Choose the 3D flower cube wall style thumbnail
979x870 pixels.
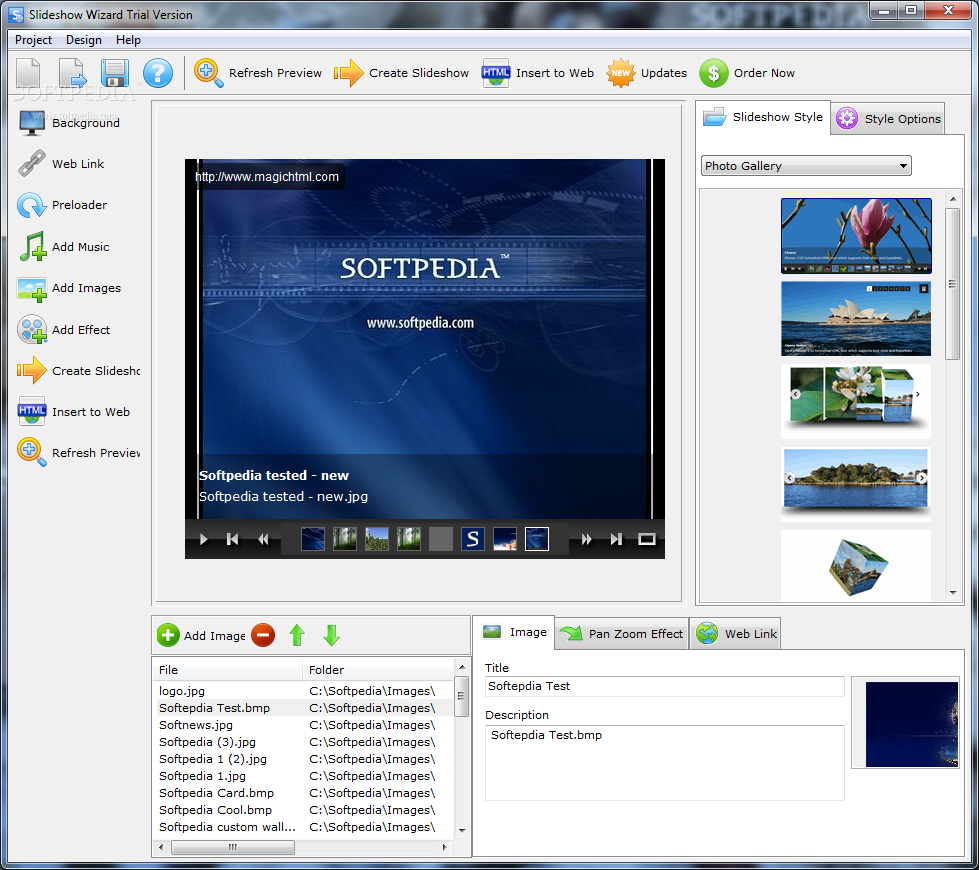click(856, 401)
